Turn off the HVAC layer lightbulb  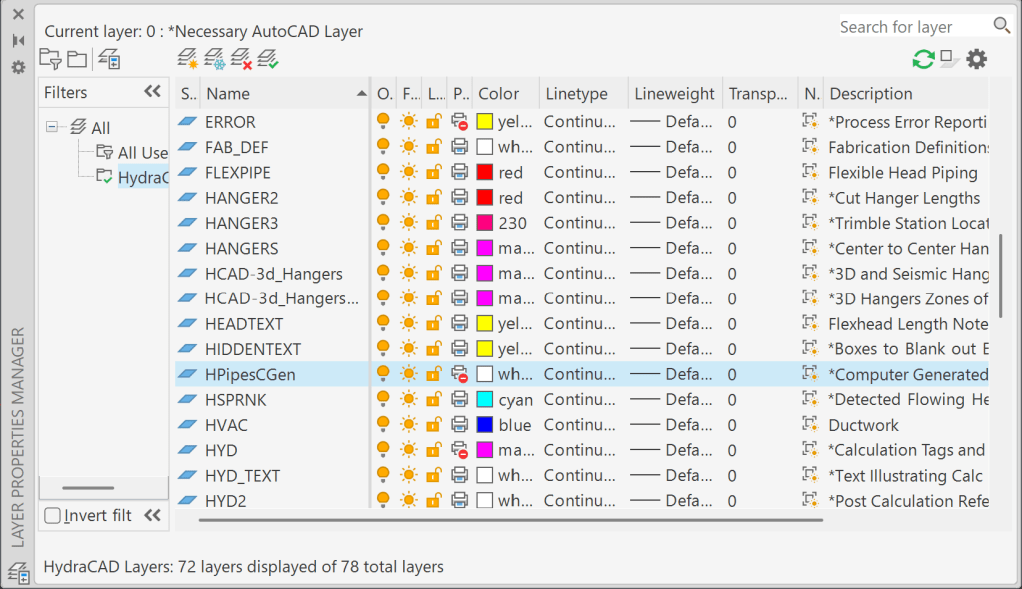[x=383, y=424]
